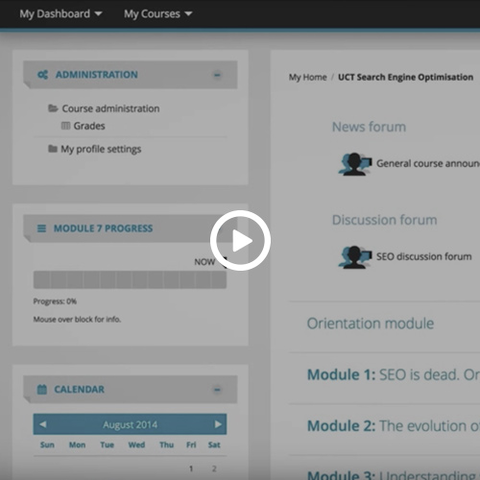Click the General course announcements forum icon

click(x=355, y=164)
